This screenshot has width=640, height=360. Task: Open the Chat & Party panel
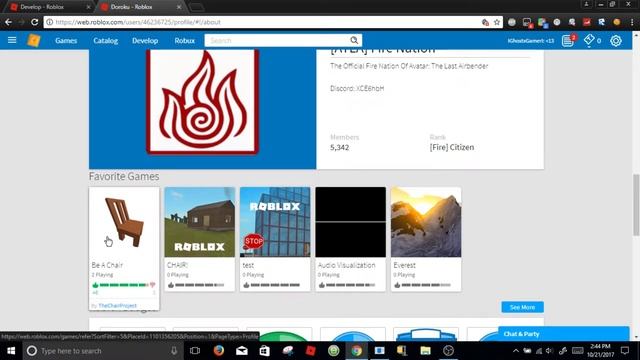563,333
